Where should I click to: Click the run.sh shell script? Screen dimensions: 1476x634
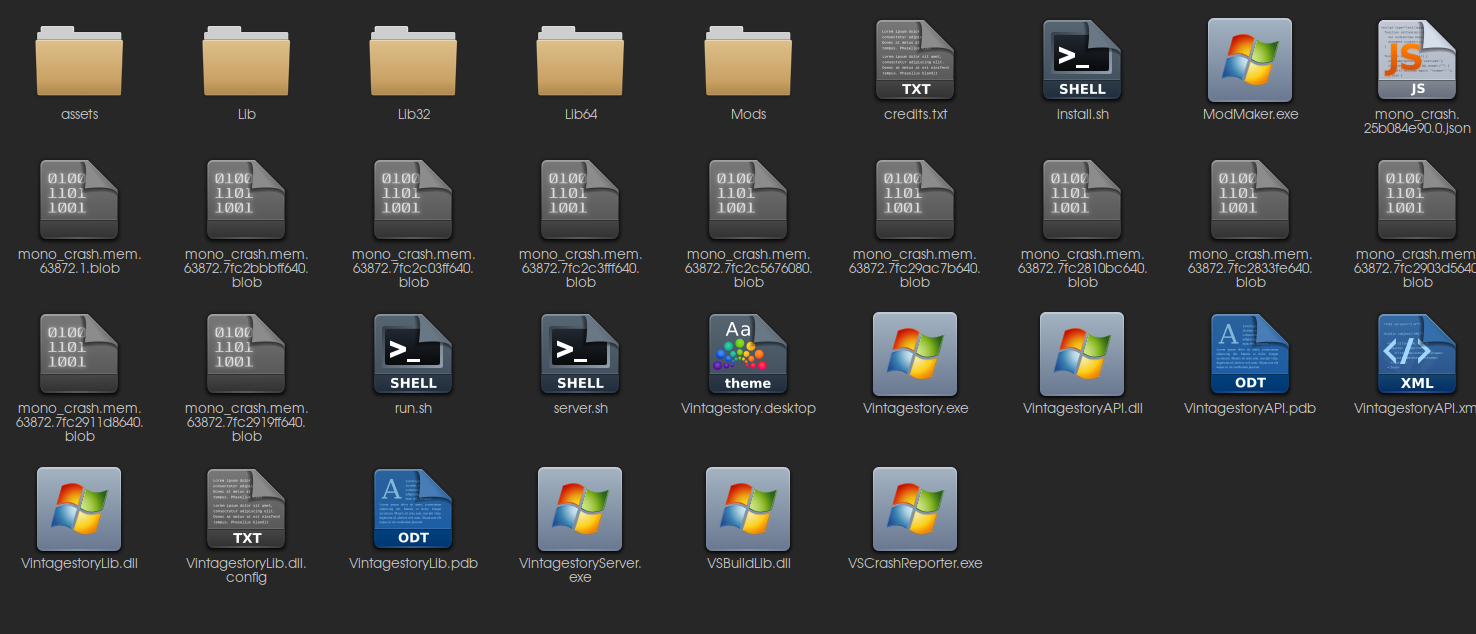point(413,354)
